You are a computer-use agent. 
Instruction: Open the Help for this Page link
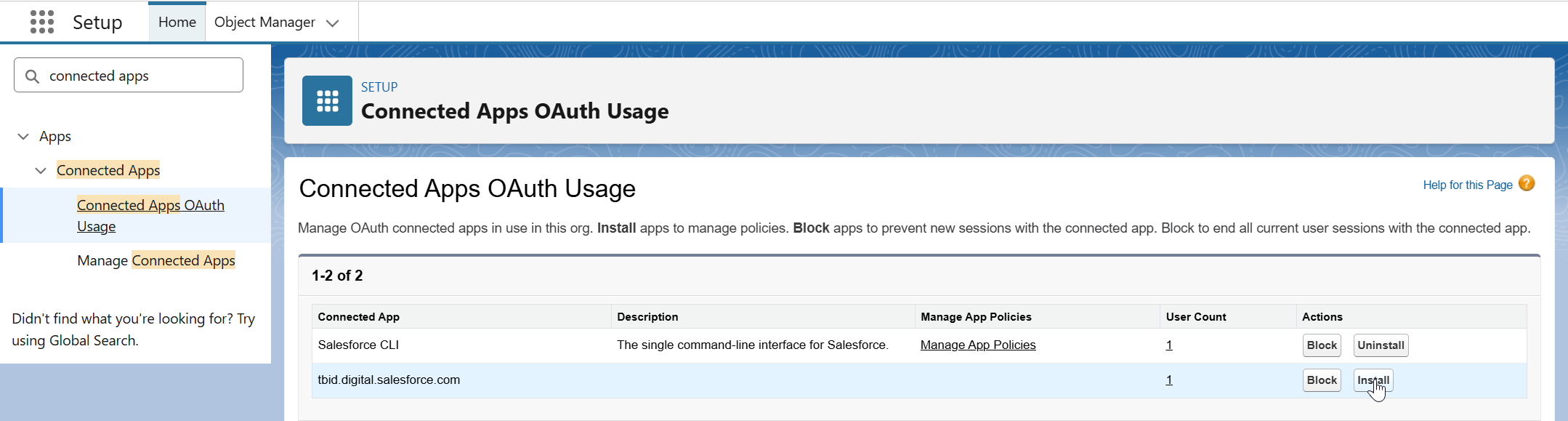point(1468,185)
